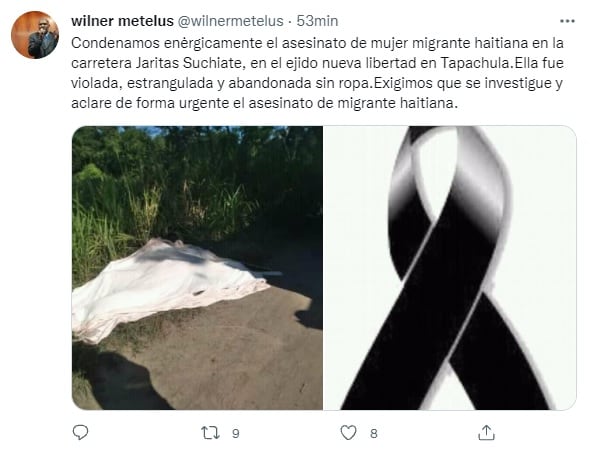
Task: Click the like count 8
Action: (374, 433)
